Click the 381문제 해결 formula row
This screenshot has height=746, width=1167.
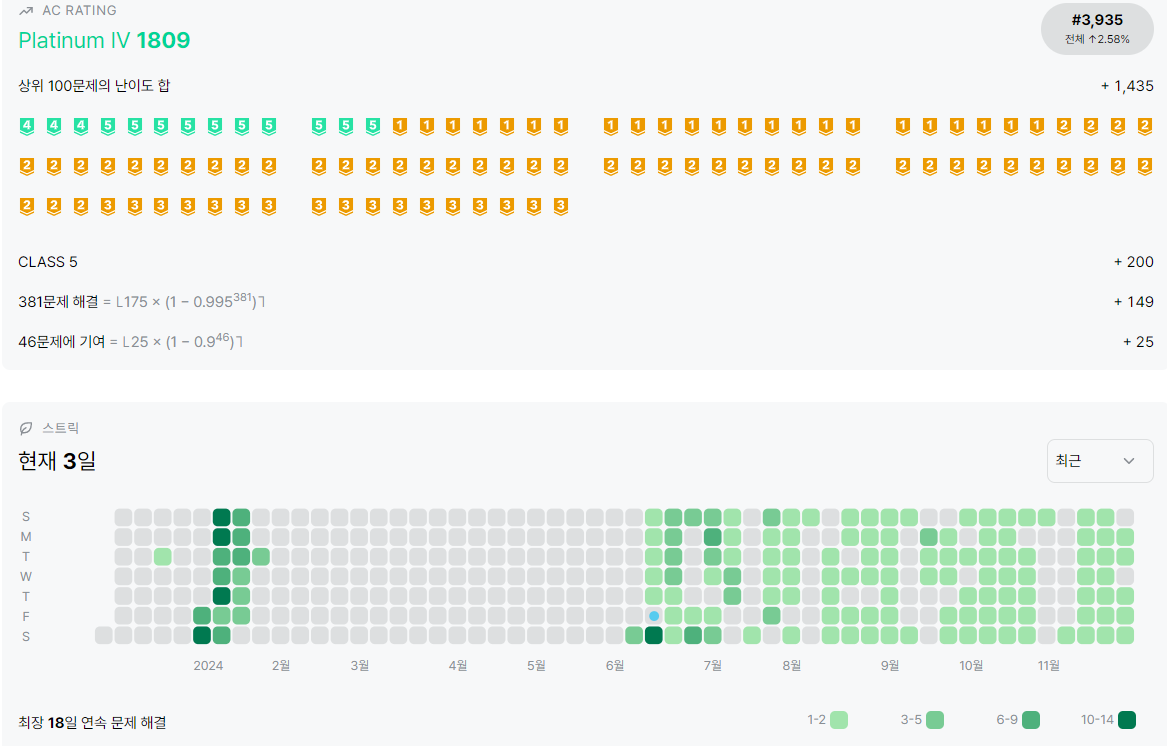pos(586,302)
